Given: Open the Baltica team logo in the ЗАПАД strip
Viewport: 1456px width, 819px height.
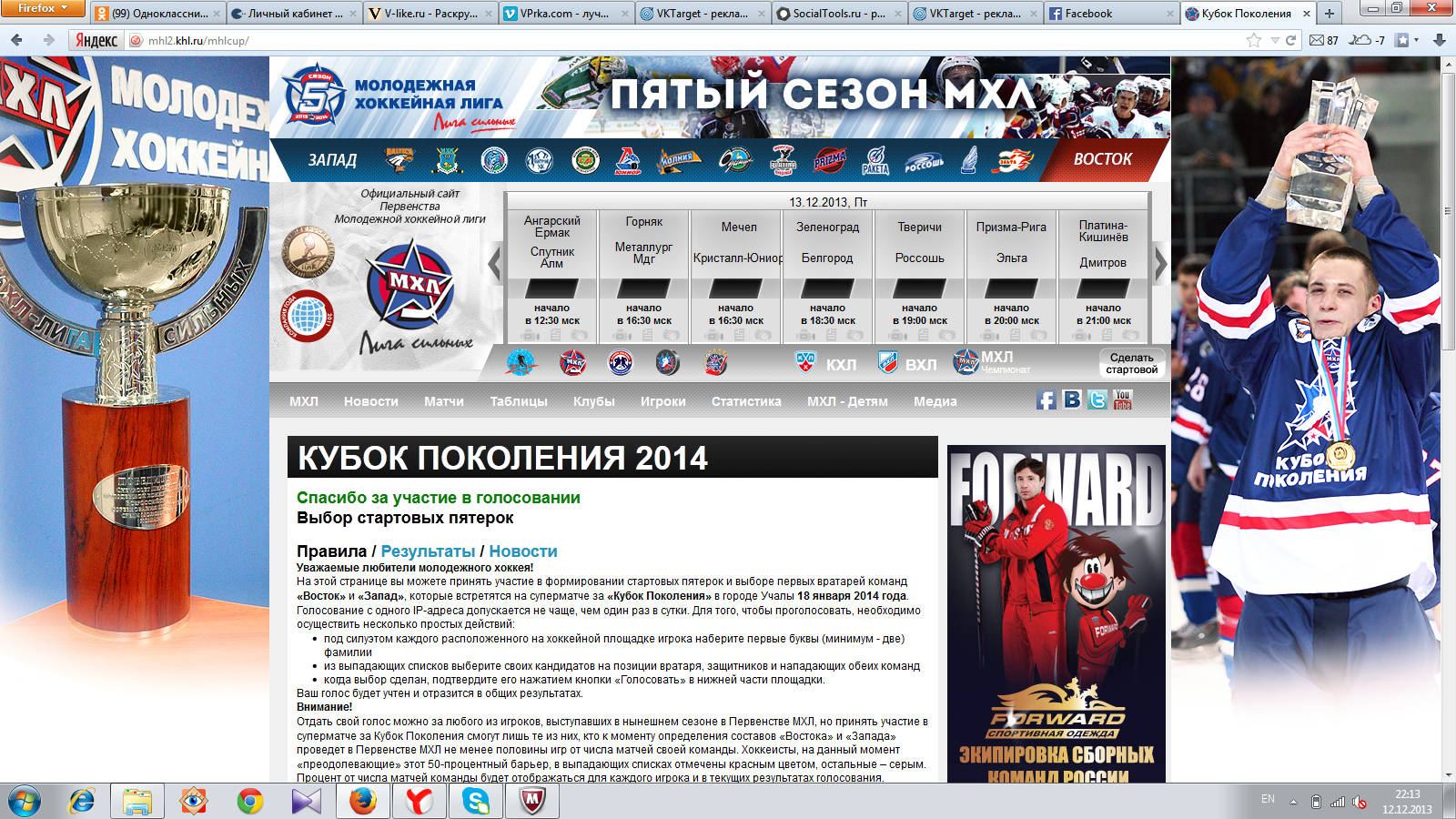Looking at the screenshot, I should pyautogui.click(x=399, y=160).
